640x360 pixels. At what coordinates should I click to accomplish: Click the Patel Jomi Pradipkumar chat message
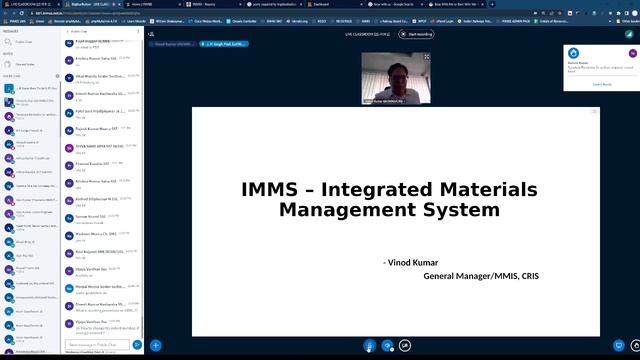pyautogui.click(x=102, y=113)
